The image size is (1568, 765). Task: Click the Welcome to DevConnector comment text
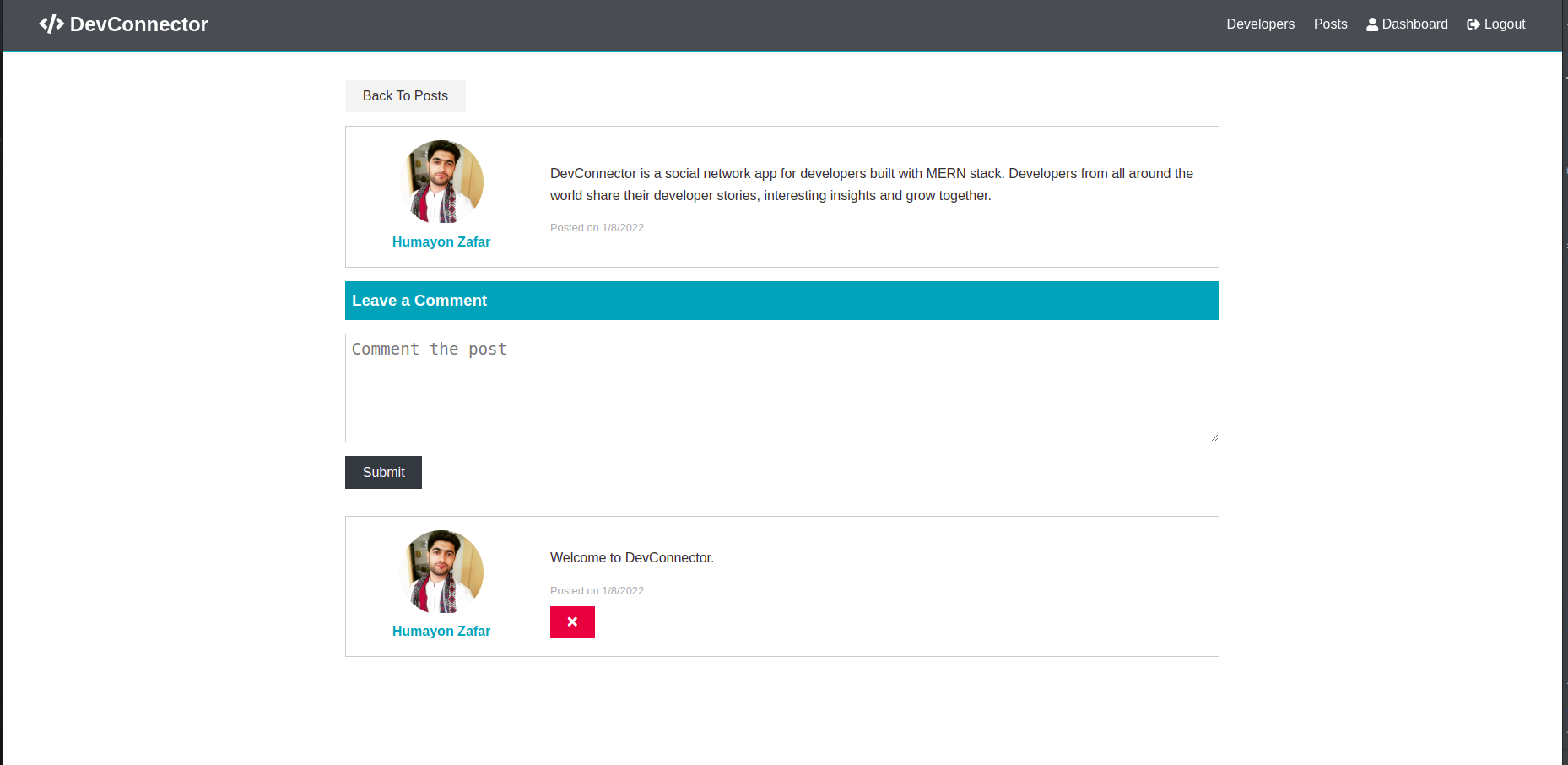pos(631,557)
